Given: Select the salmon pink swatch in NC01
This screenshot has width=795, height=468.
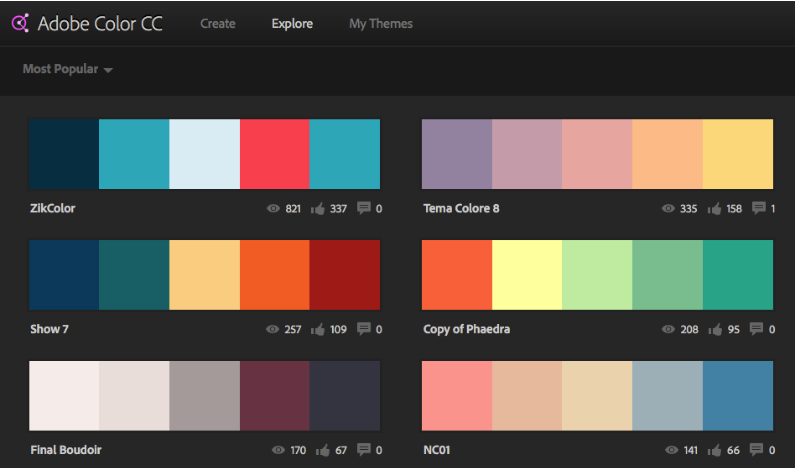Looking at the screenshot, I should coord(457,395).
